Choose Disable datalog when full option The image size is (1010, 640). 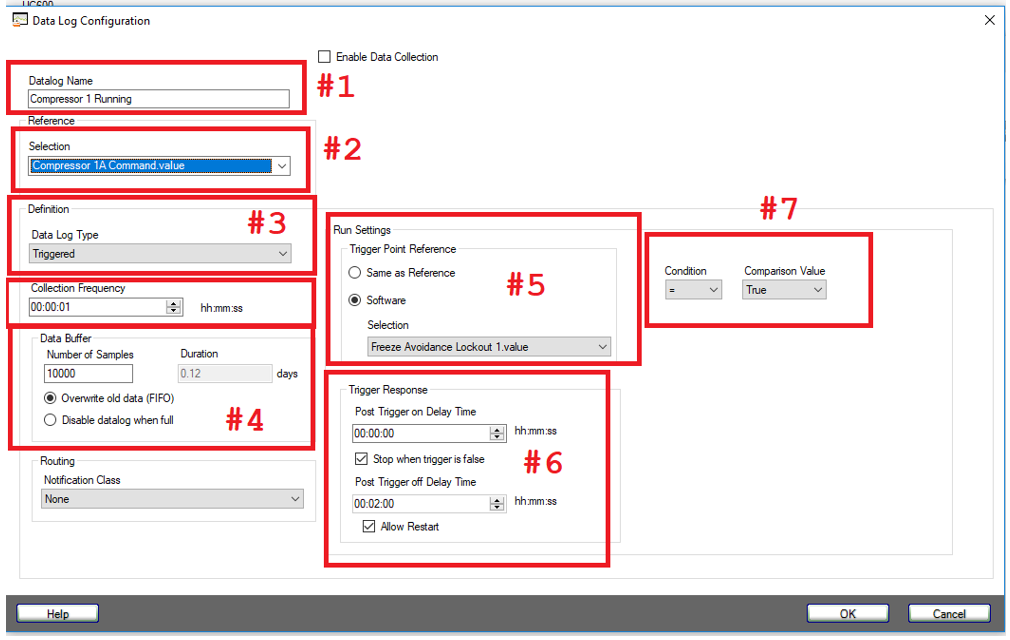(x=50, y=420)
